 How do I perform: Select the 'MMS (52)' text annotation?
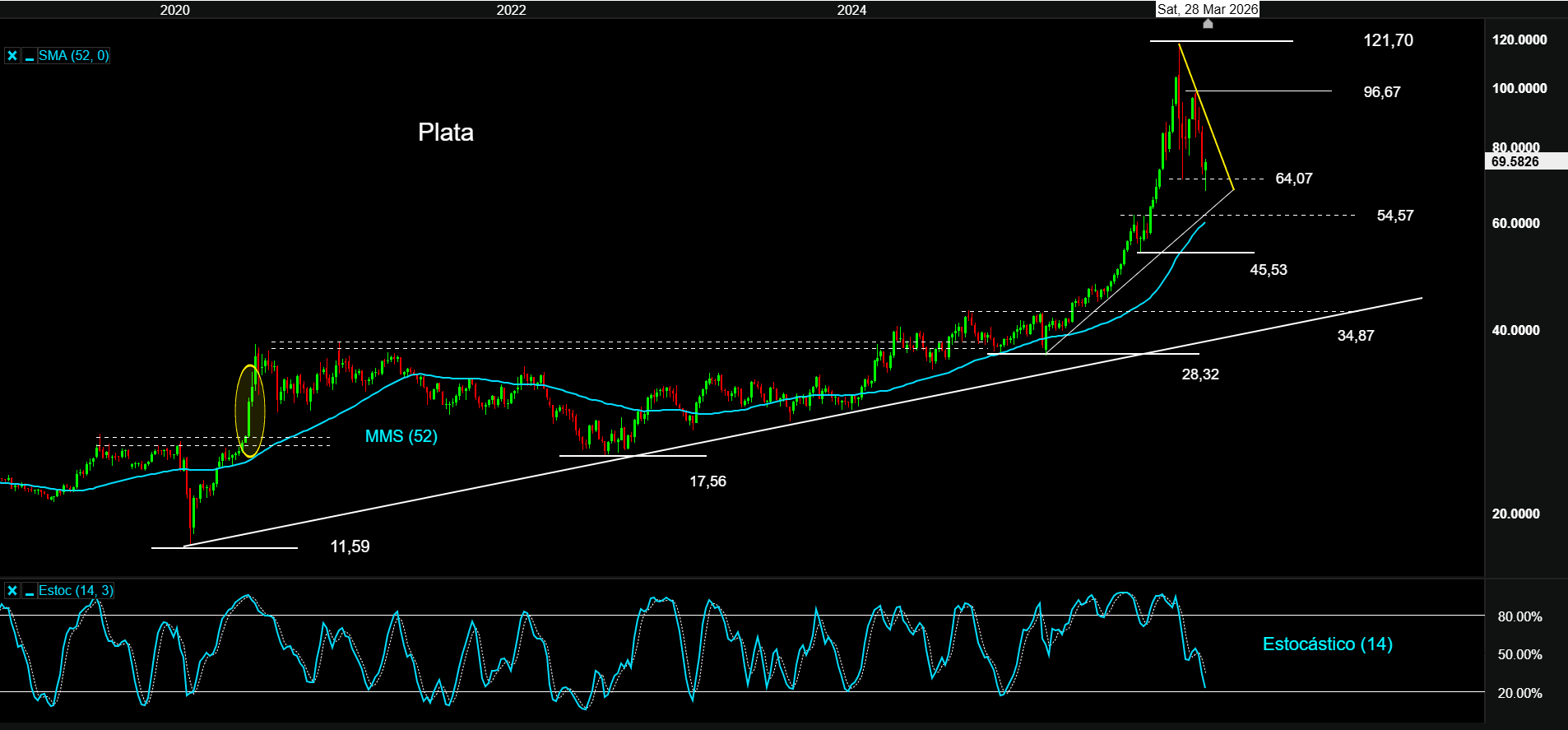coord(401,436)
